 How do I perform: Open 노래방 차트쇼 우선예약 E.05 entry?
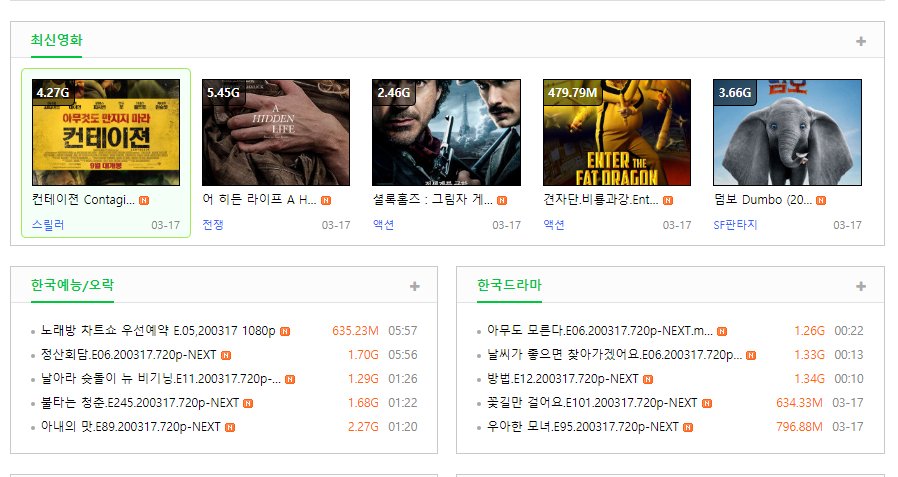(158, 331)
